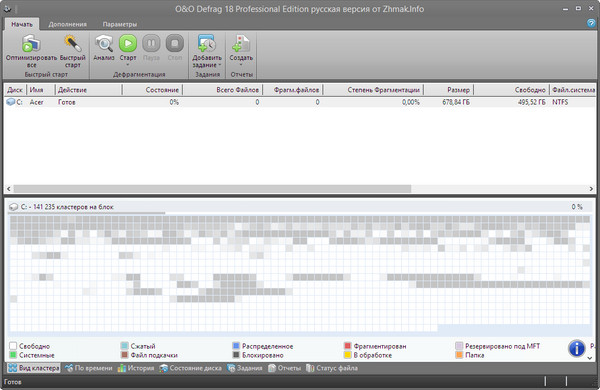Expand legend with the down chevron
Image resolution: width=600 pixels, height=390 pixels.
590,358
